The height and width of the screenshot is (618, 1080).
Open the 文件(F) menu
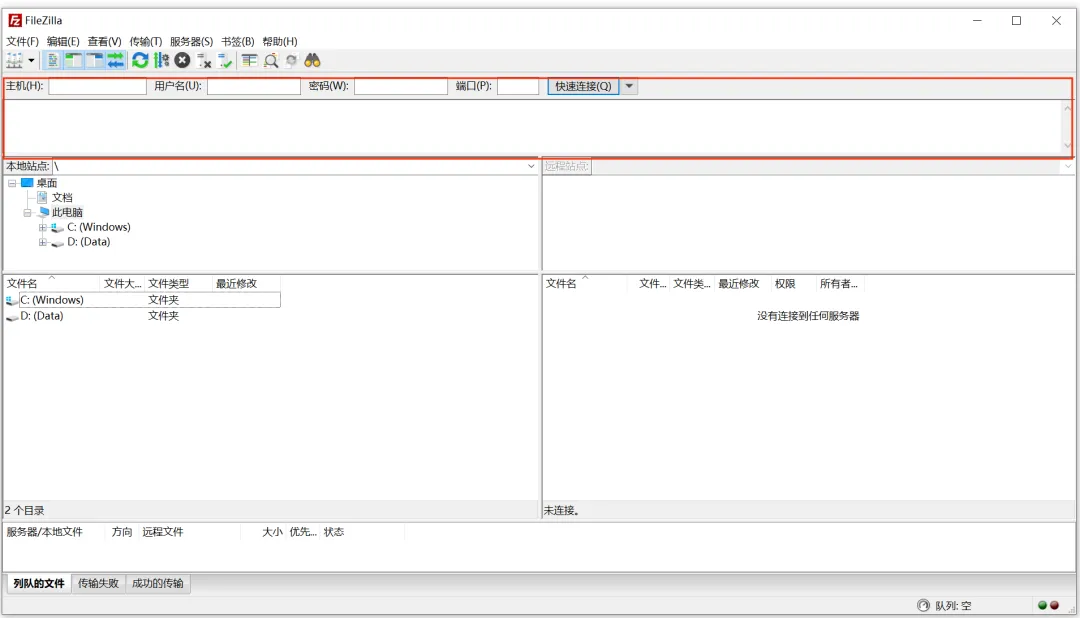(23, 41)
